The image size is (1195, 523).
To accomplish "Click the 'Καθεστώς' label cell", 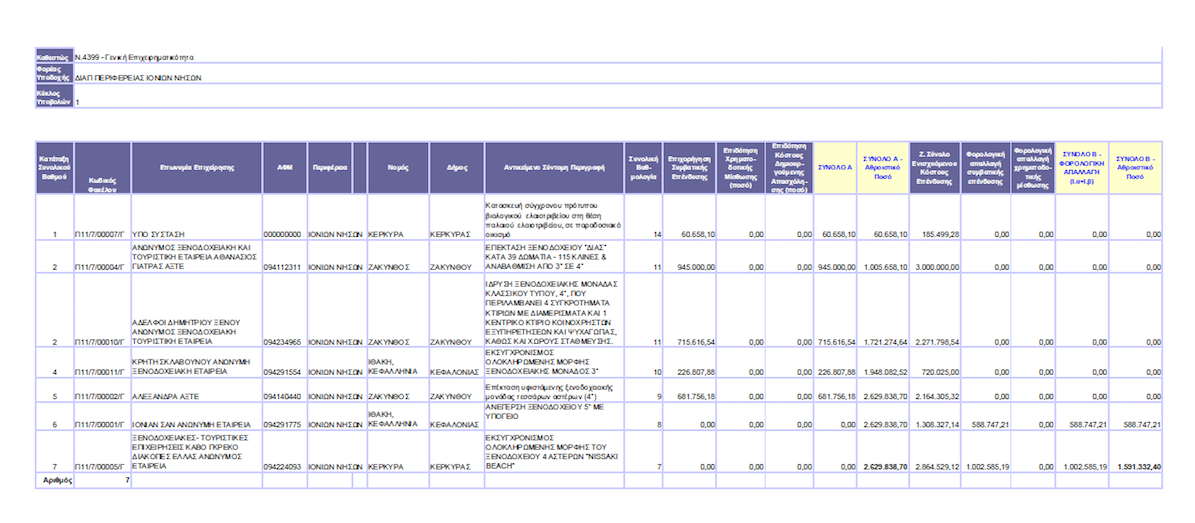I will click(54, 57).
